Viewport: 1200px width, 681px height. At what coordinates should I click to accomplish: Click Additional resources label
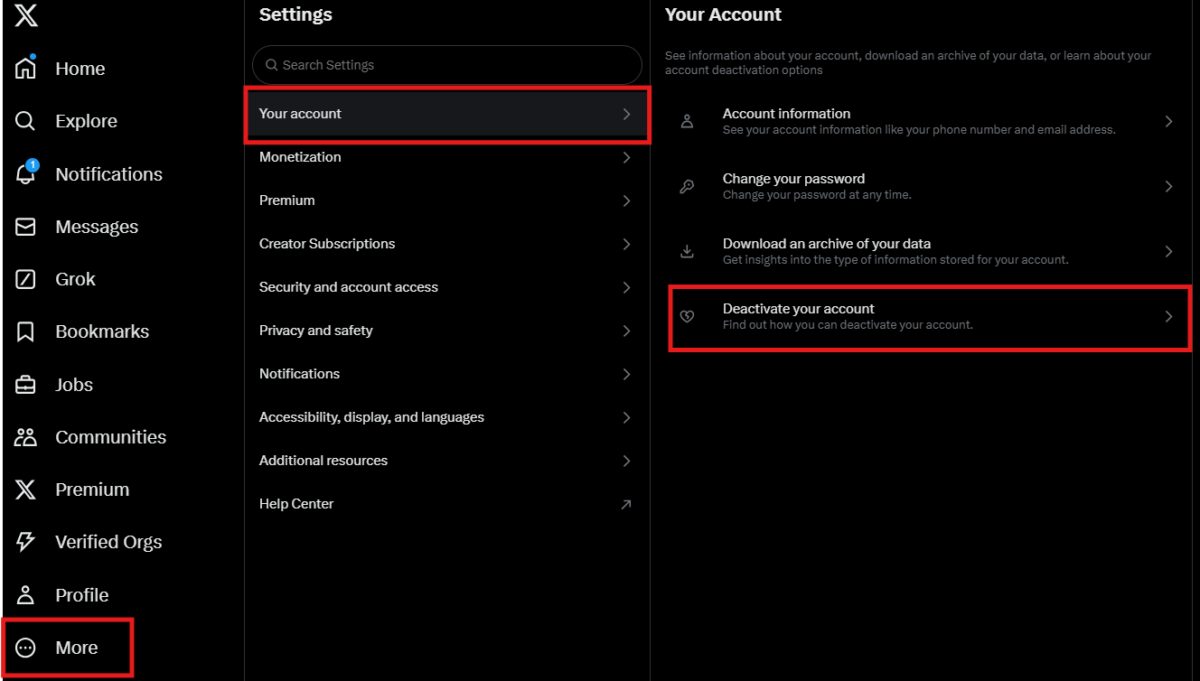(x=323, y=461)
